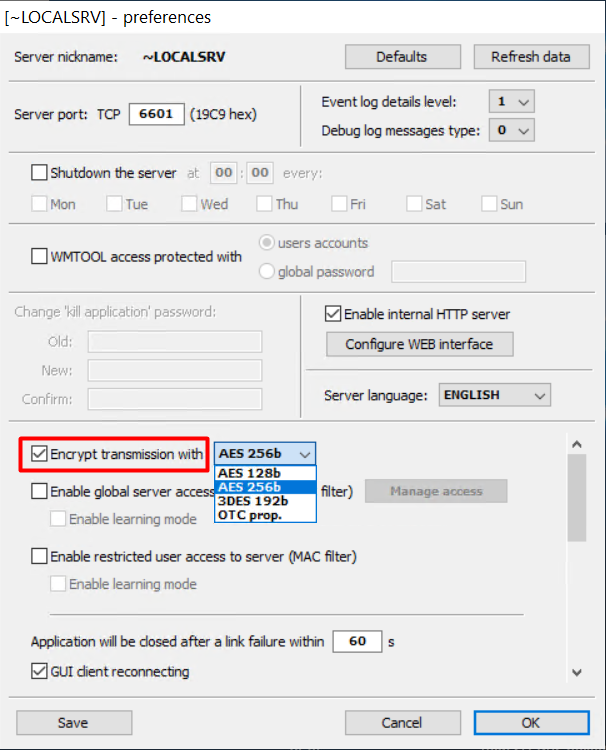Select 3DES 192b encryption option
The width and height of the screenshot is (606, 750).
point(251,501)
